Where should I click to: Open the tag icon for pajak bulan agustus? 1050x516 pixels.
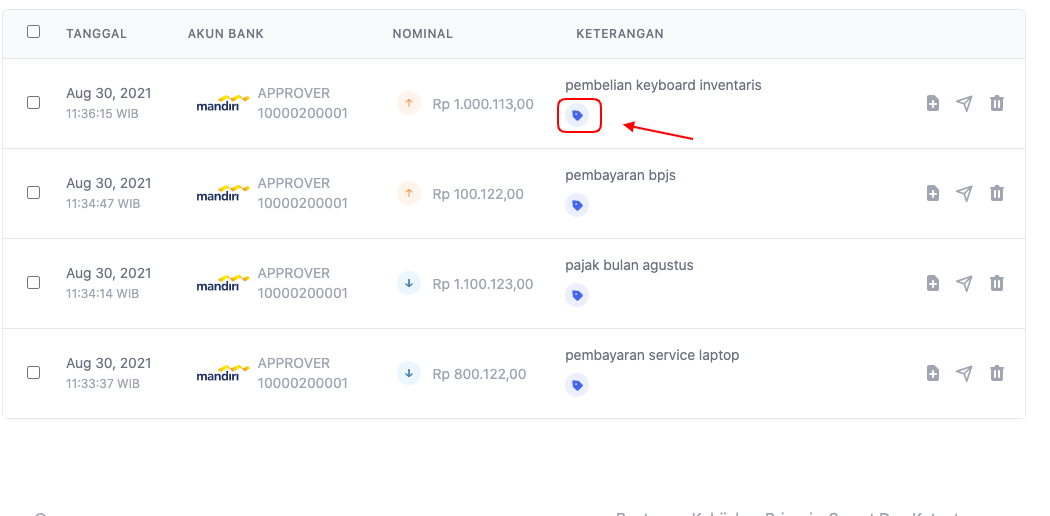(x=577, y=296)
